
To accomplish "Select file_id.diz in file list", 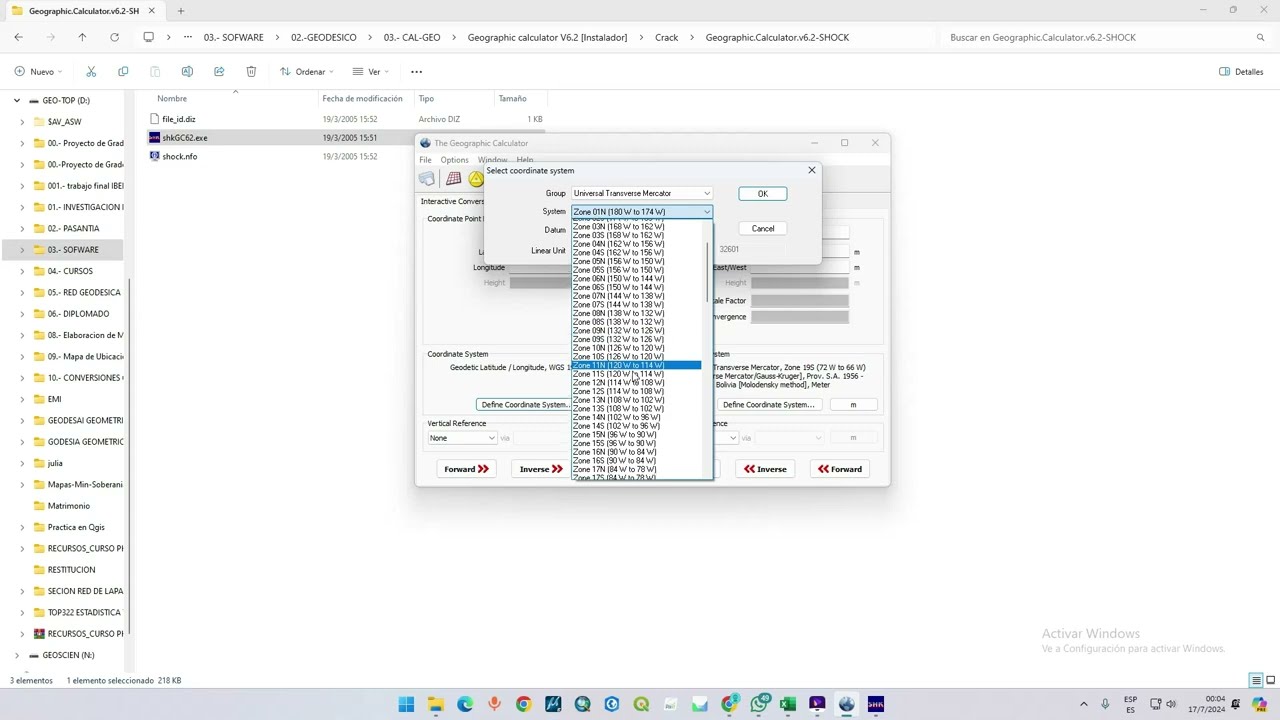I will (179, 119).
